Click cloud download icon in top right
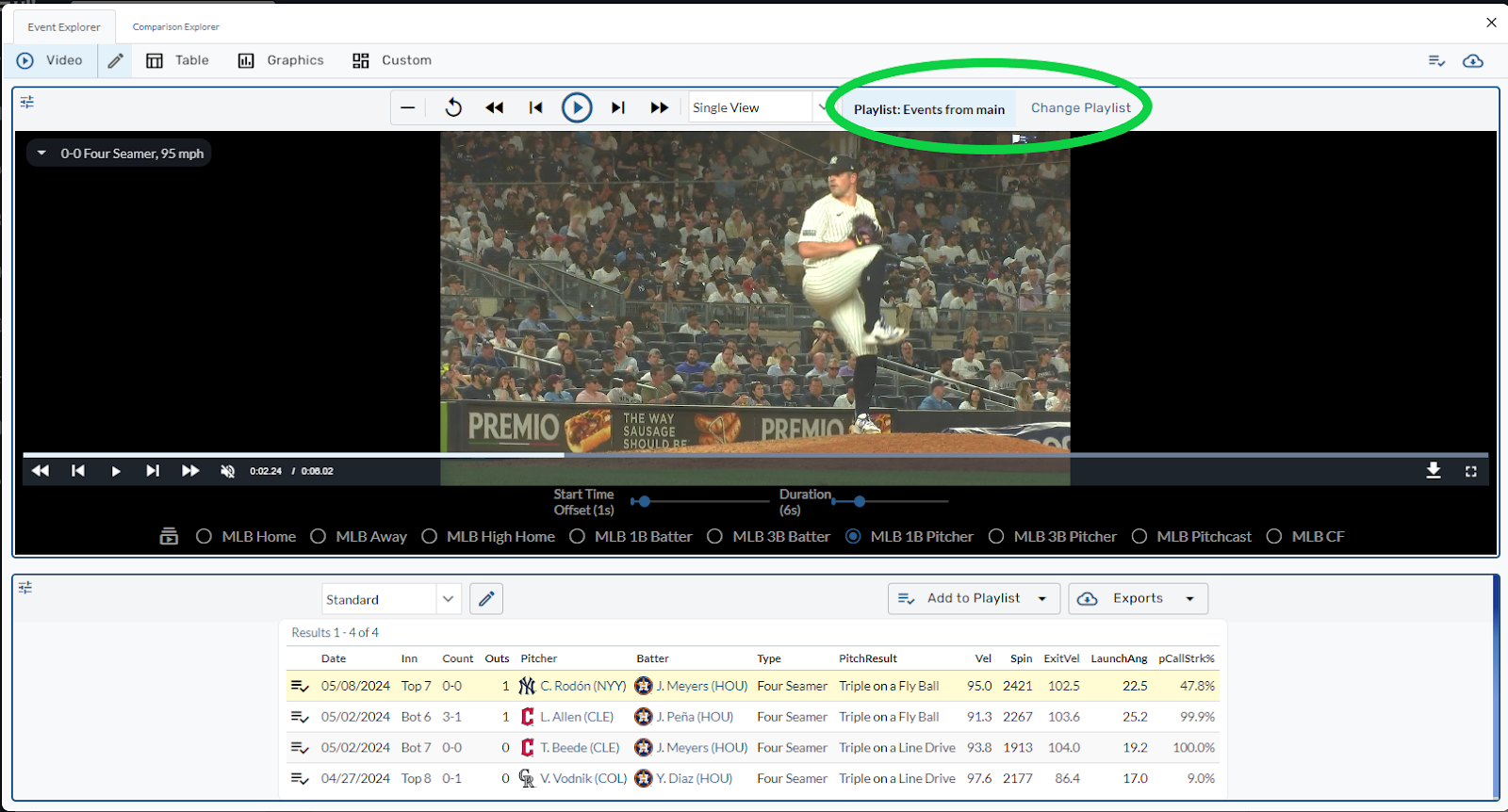The width and height of the screenshot is (1508, 812). 1472,61
